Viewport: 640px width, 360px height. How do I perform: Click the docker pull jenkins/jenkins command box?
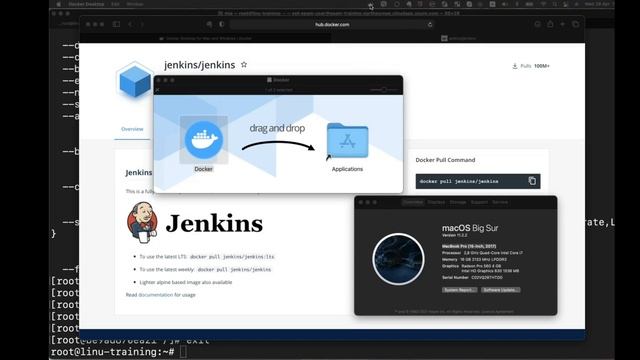(478, 181)
